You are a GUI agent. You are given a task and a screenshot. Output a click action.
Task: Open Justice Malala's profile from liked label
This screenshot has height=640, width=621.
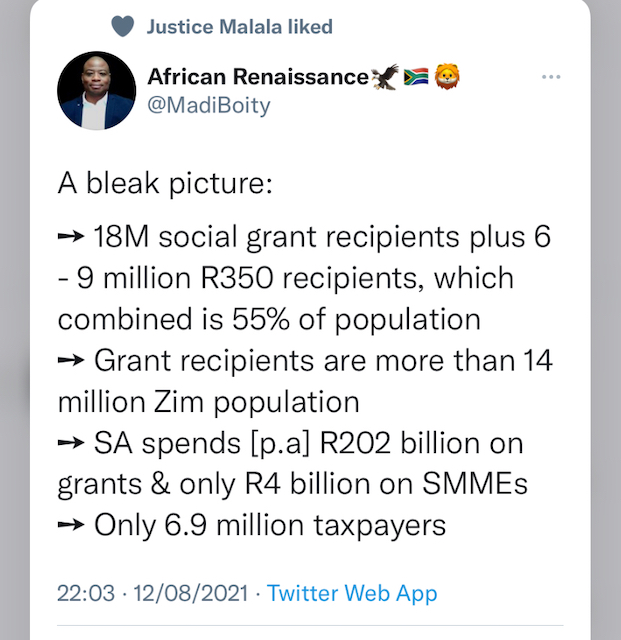240,27
